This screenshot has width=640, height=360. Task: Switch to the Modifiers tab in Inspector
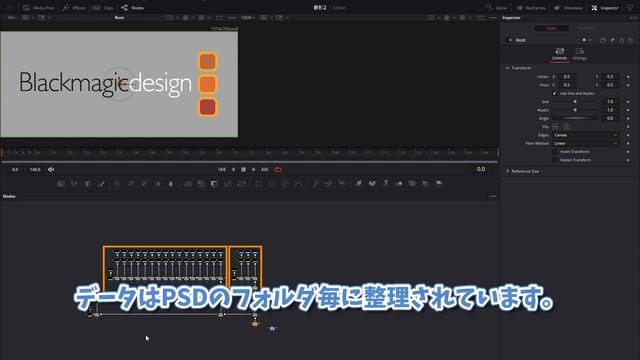tap(587, 28)
